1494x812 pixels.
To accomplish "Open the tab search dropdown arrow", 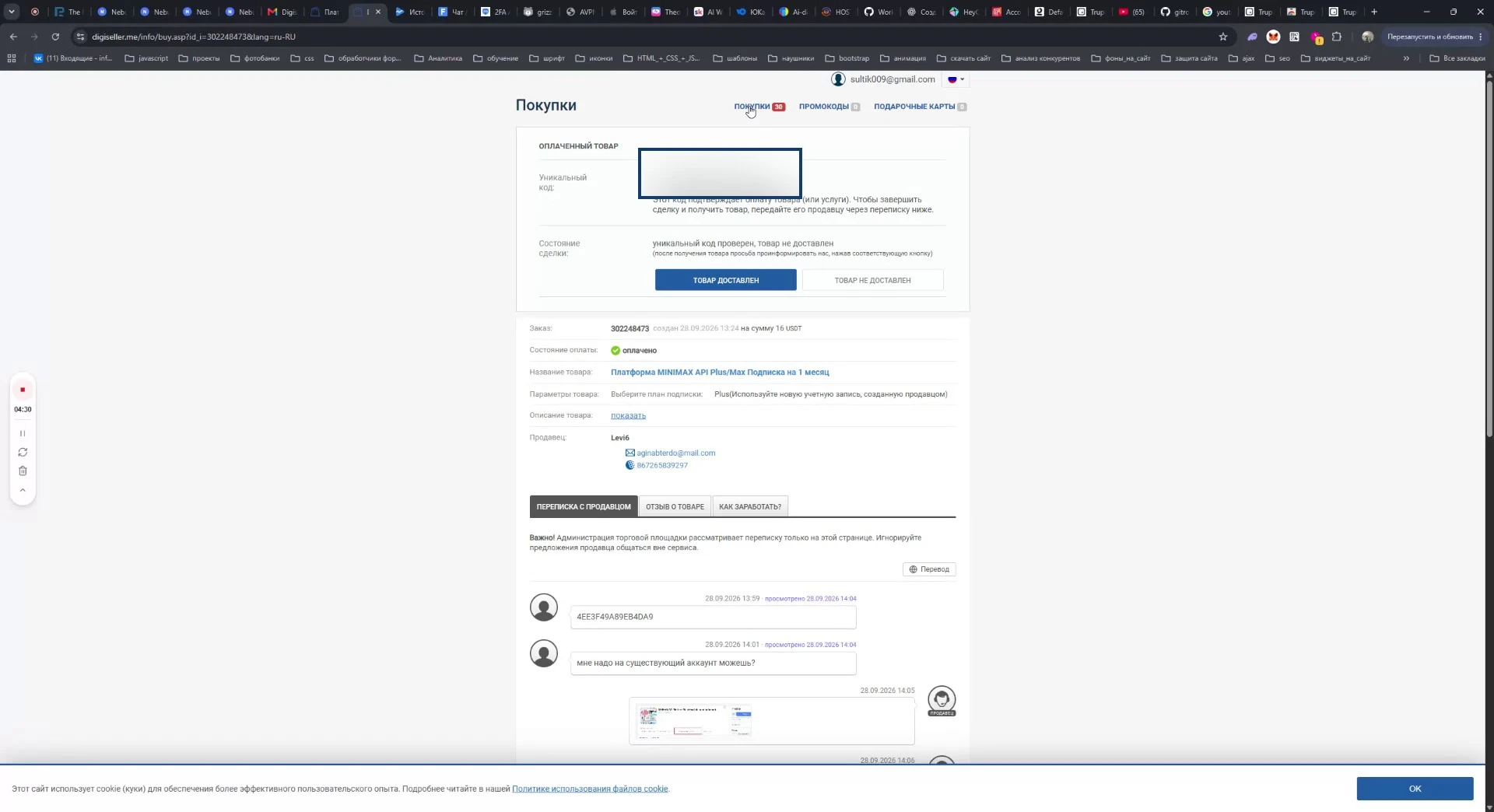I will [x=12, y=12].
